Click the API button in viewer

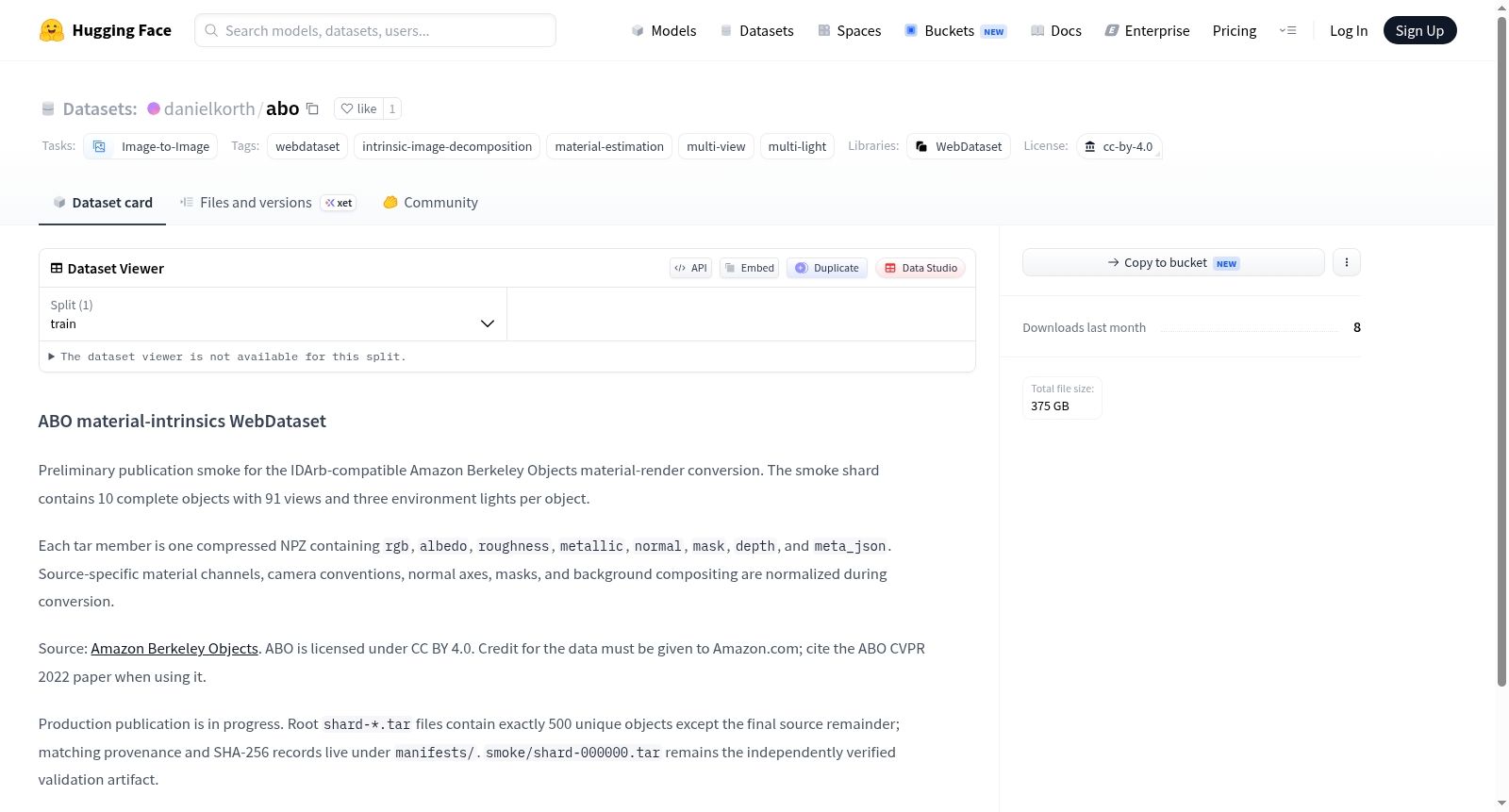(x=690, y=268)
